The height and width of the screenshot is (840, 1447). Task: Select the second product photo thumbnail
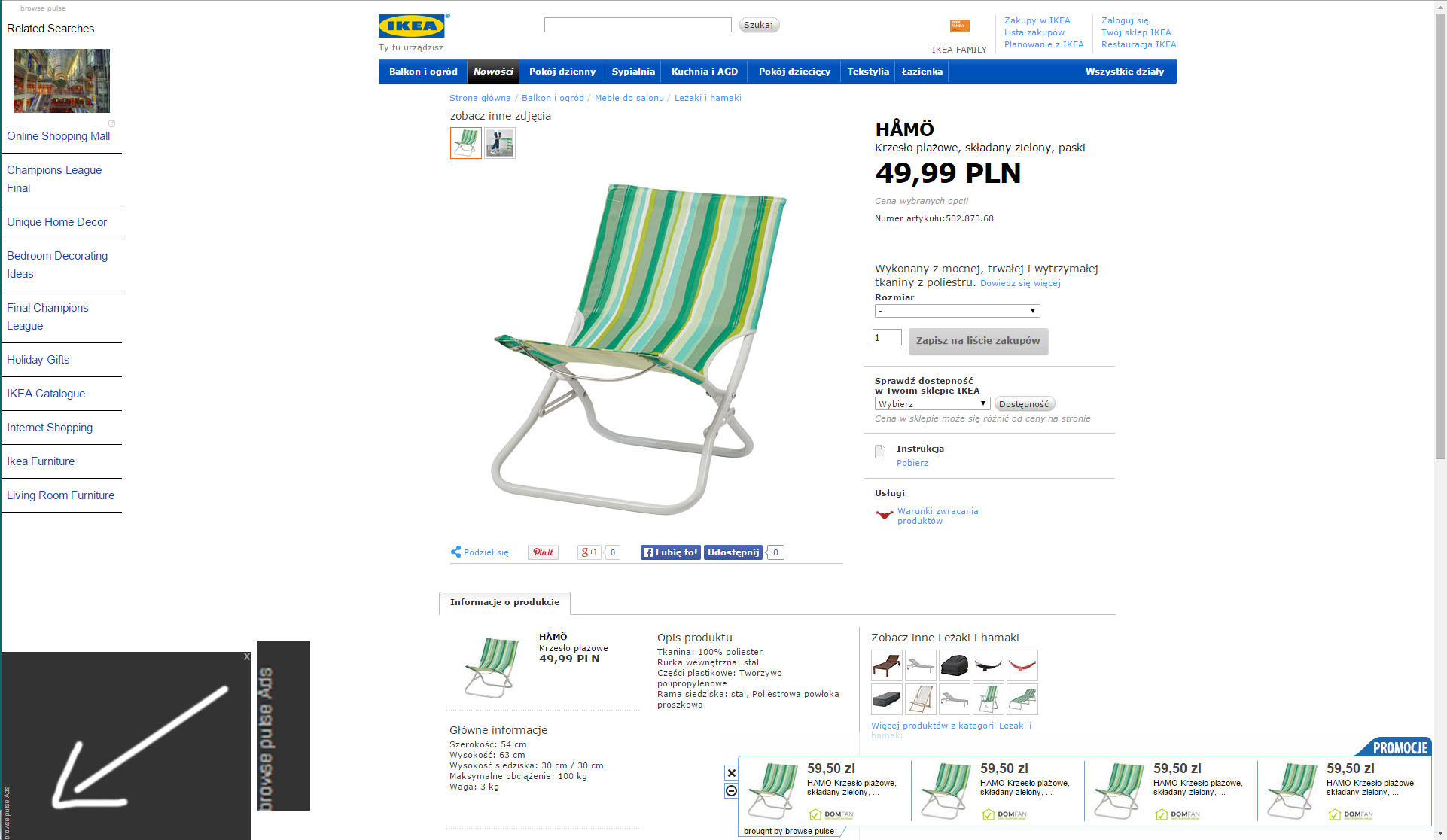pos(500,143)
